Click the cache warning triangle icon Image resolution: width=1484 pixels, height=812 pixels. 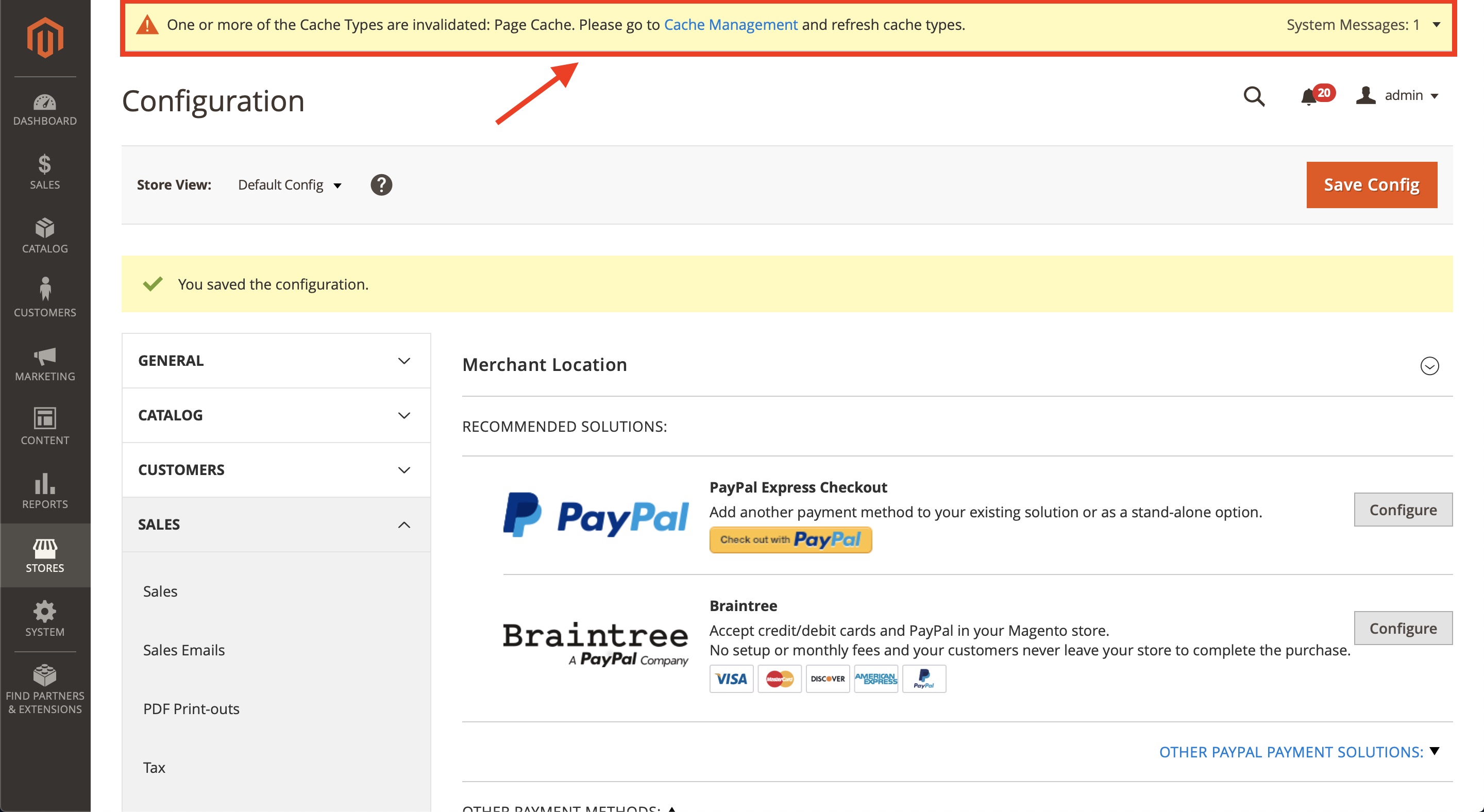(x=147, y=25)
